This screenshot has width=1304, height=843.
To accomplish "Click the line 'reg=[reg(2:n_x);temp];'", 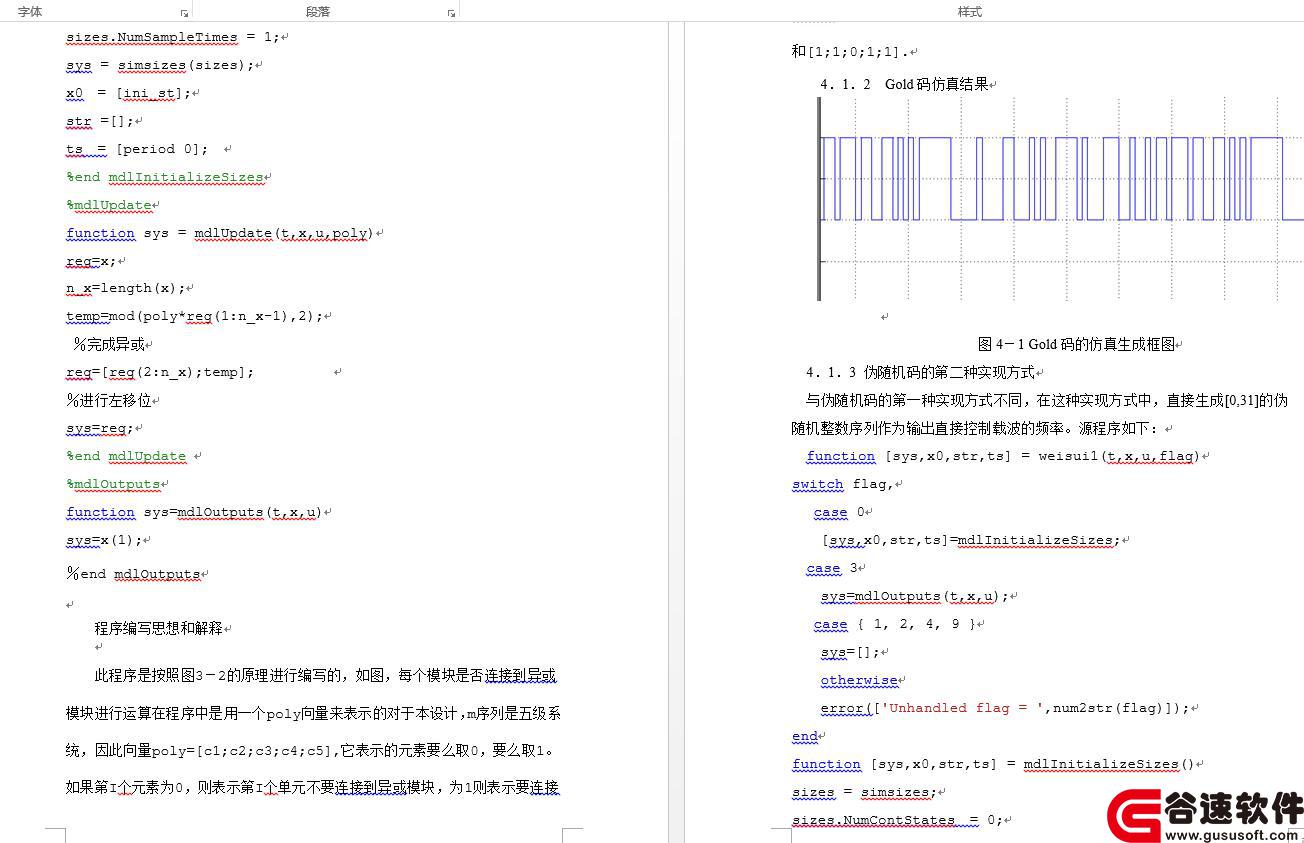I will click(x=160, y=372).
